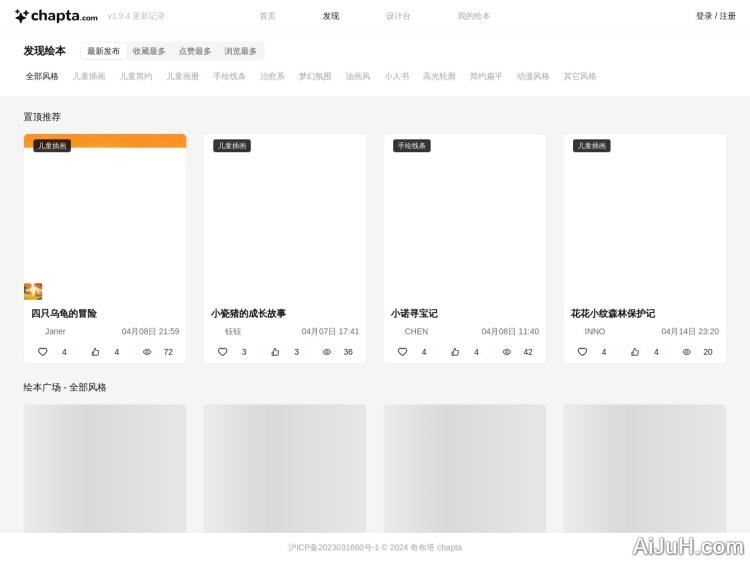Open the 四只乌龟的冒险 book cover thumbnail
Image resolution: width=750 pixels, height=562 pixels.
(105, 216)
